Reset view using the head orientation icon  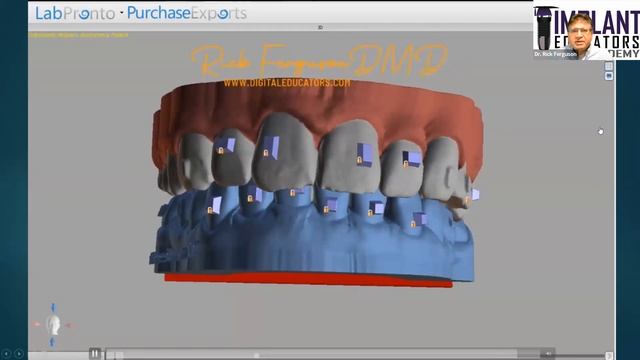coord(53,325)
